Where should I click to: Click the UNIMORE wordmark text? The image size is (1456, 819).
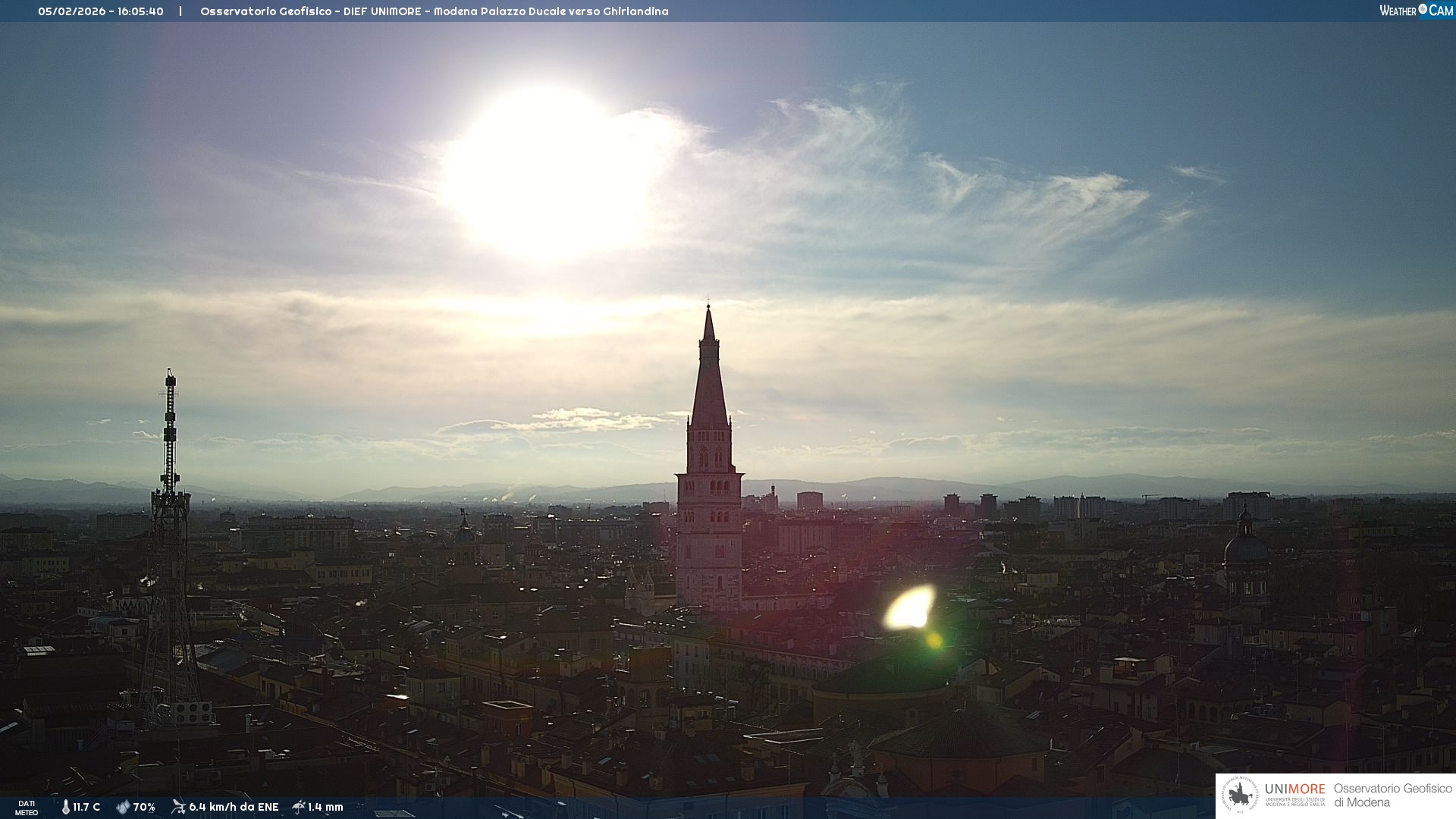coord(1294,789)
